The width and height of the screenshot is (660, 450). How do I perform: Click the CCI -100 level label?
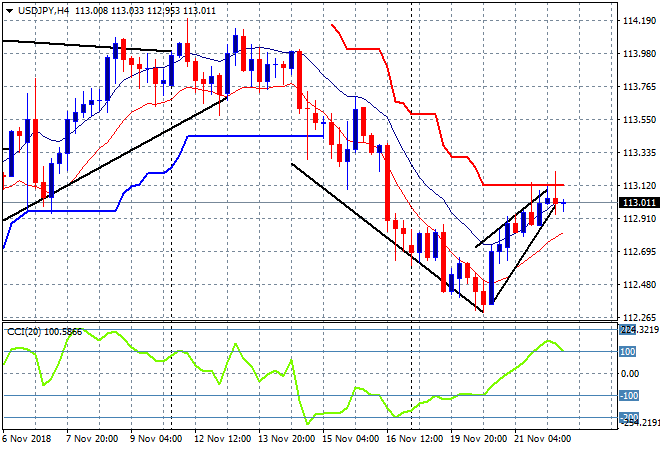tap(629, 396)
